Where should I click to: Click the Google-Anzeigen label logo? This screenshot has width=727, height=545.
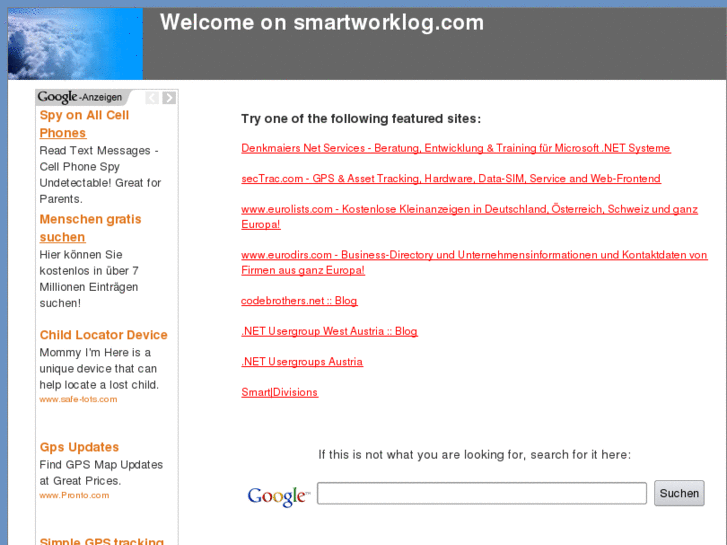tap(80, 97)
